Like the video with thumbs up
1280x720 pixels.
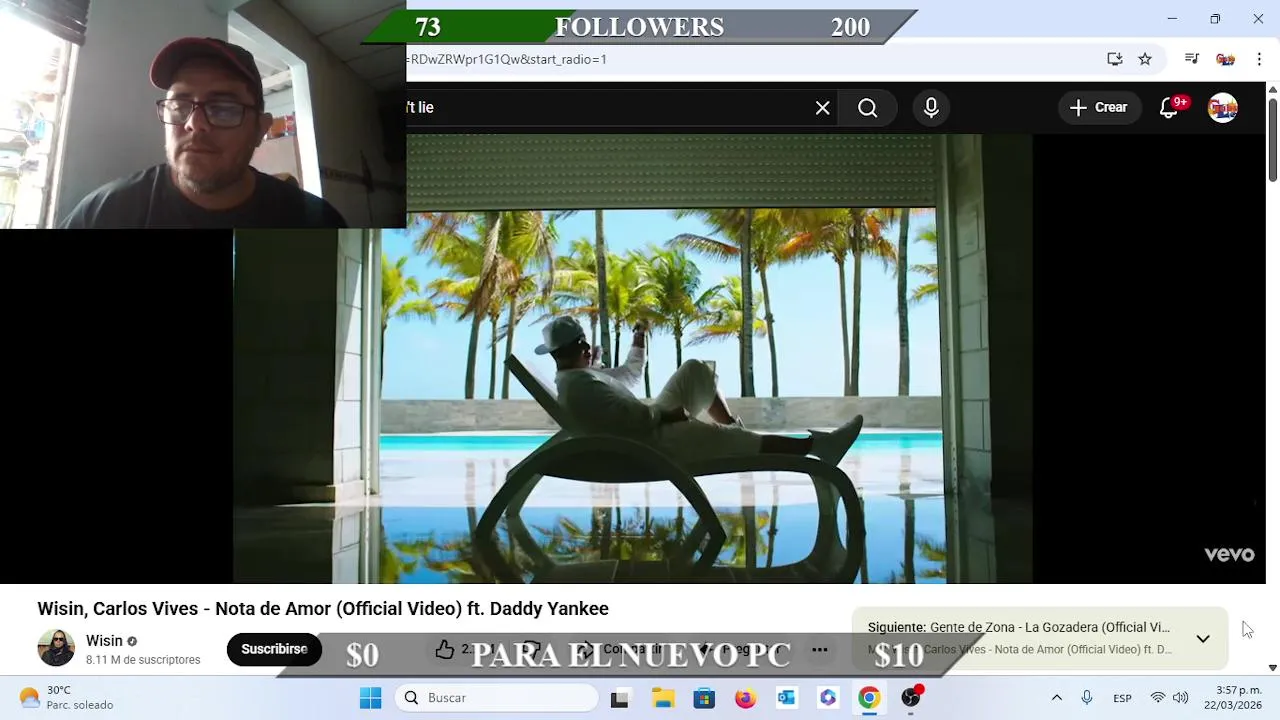tap(445, 650)
